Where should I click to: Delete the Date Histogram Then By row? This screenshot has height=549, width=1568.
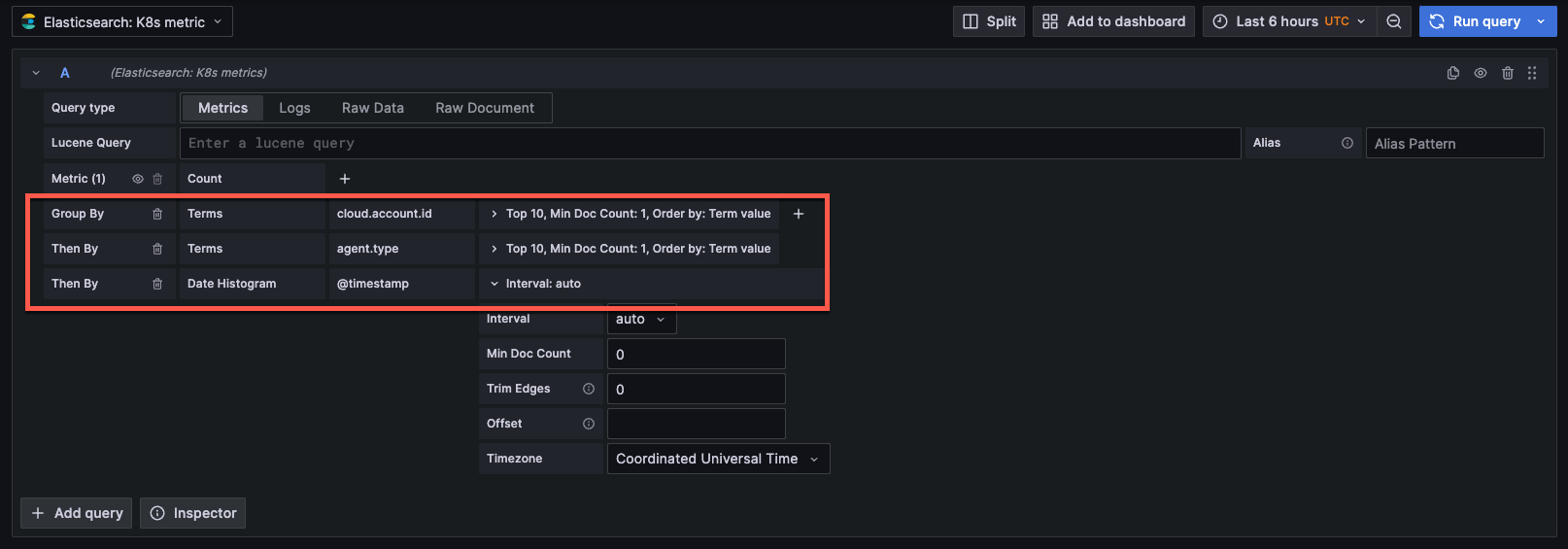[x=157, y=284]
